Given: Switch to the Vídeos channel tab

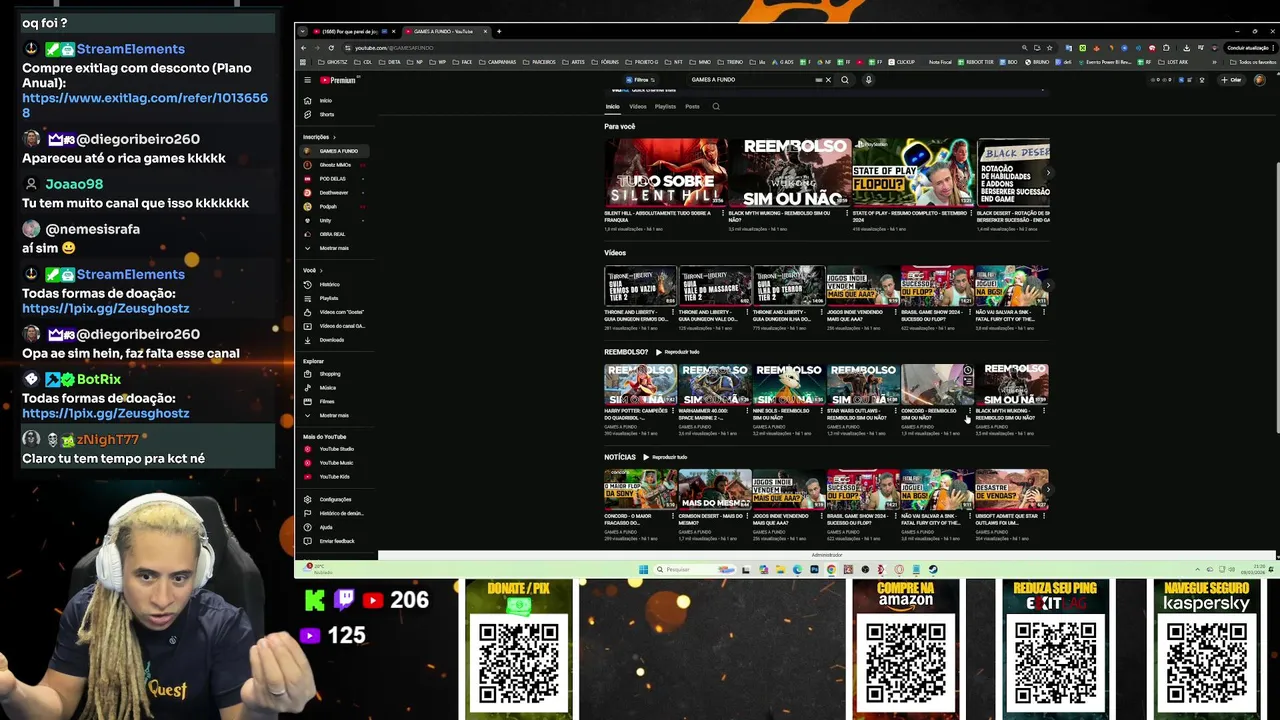Looking at the screenshot, I should [x=637, y=106].
